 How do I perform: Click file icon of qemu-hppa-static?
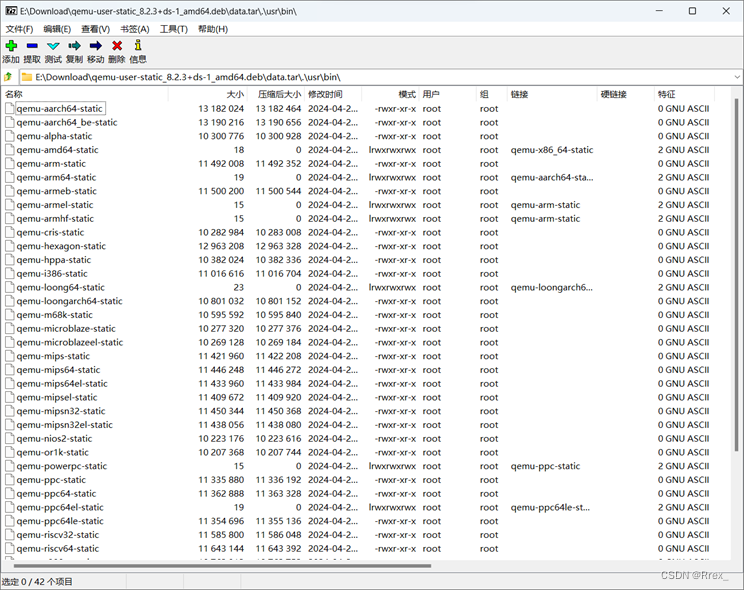[9, 260]
